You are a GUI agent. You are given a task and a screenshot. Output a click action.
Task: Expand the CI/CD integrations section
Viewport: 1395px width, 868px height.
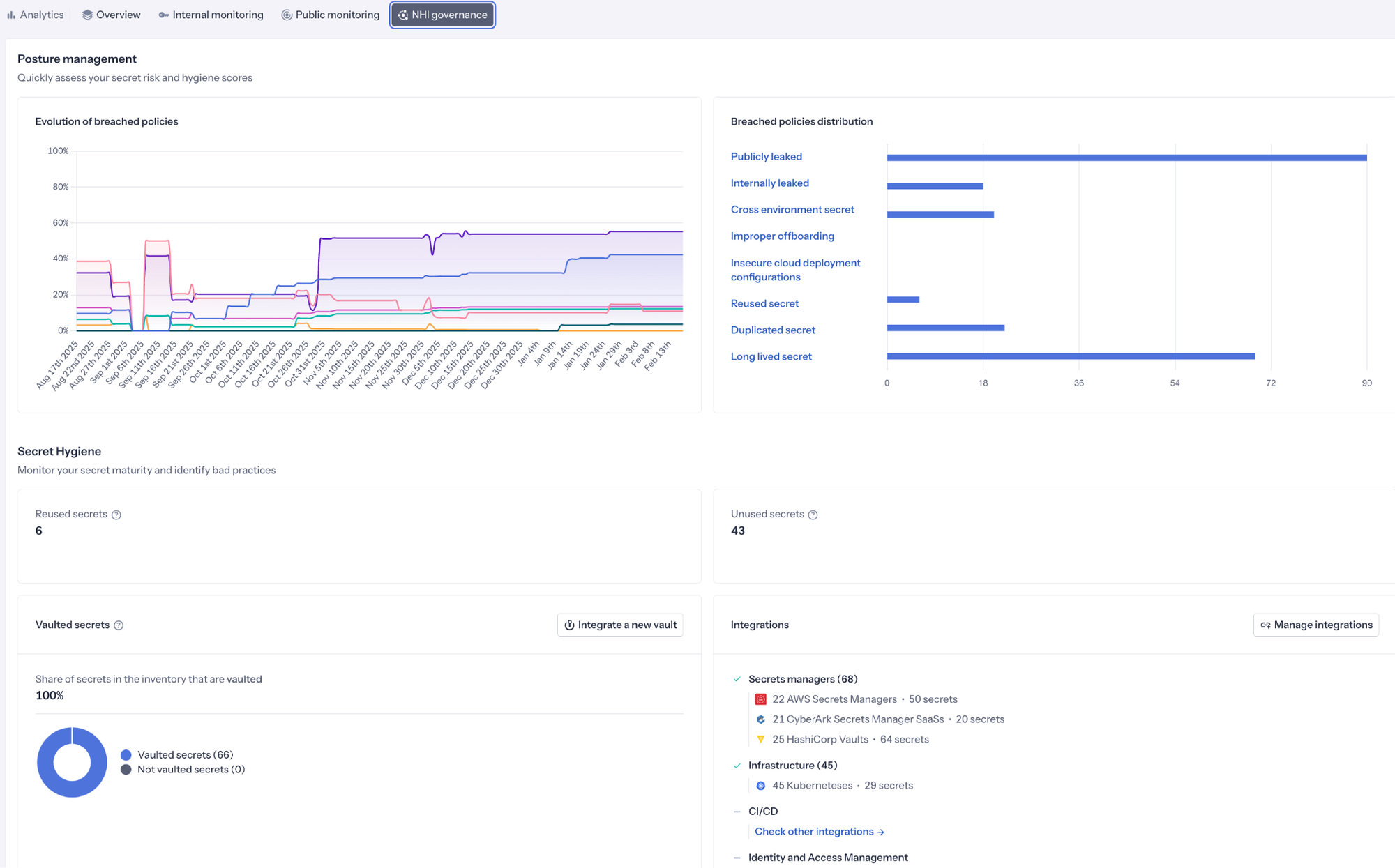pyautogui.click(x=737, y=812)
